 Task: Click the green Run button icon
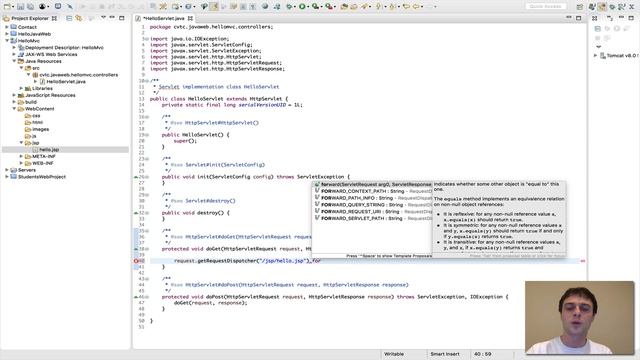point(302,7)
